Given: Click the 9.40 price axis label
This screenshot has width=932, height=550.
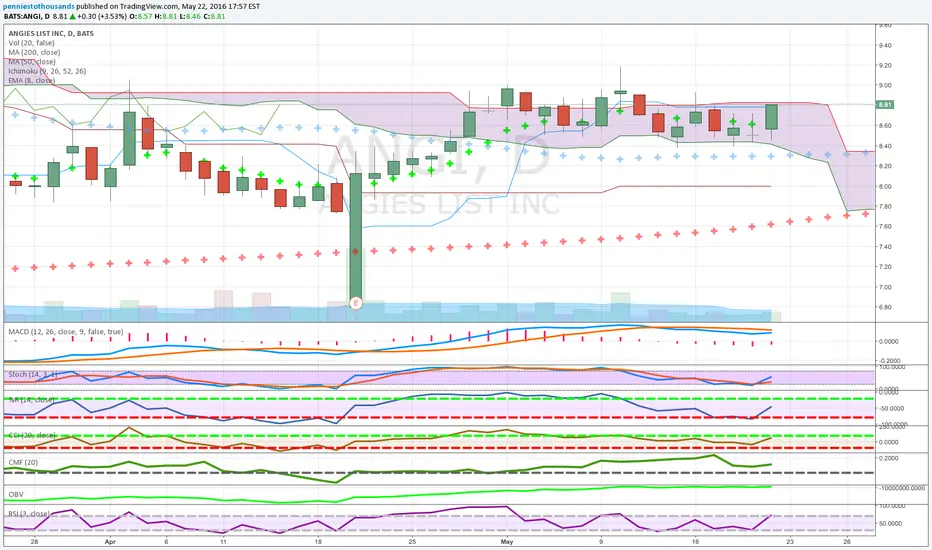Looking at the screenshot, I should [884, 45].
